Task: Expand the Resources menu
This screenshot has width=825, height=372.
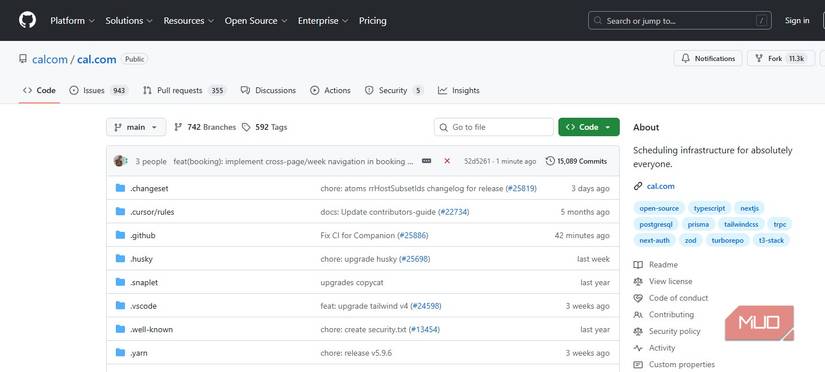Action: pos(188,21)
